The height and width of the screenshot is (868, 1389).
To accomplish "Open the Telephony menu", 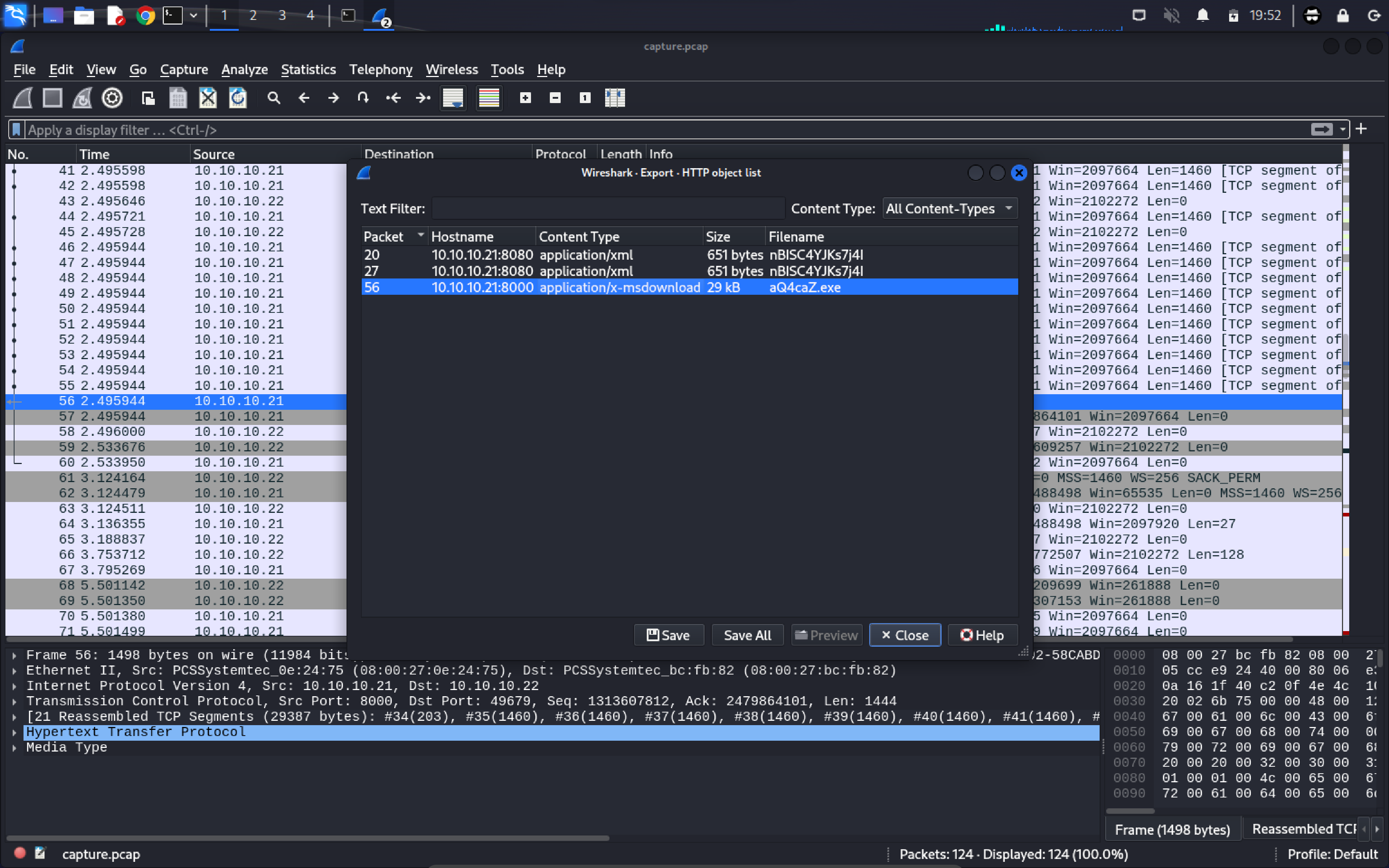I will point(381,69).
